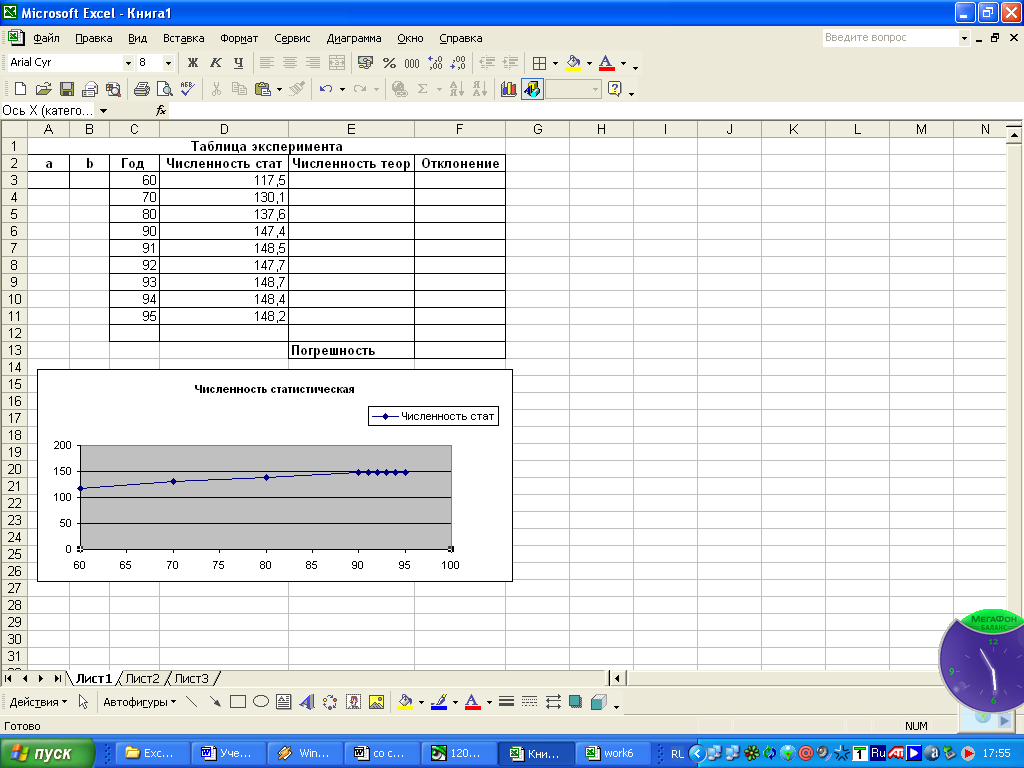Click the Undo arrow icon

[x=326, y=89]
